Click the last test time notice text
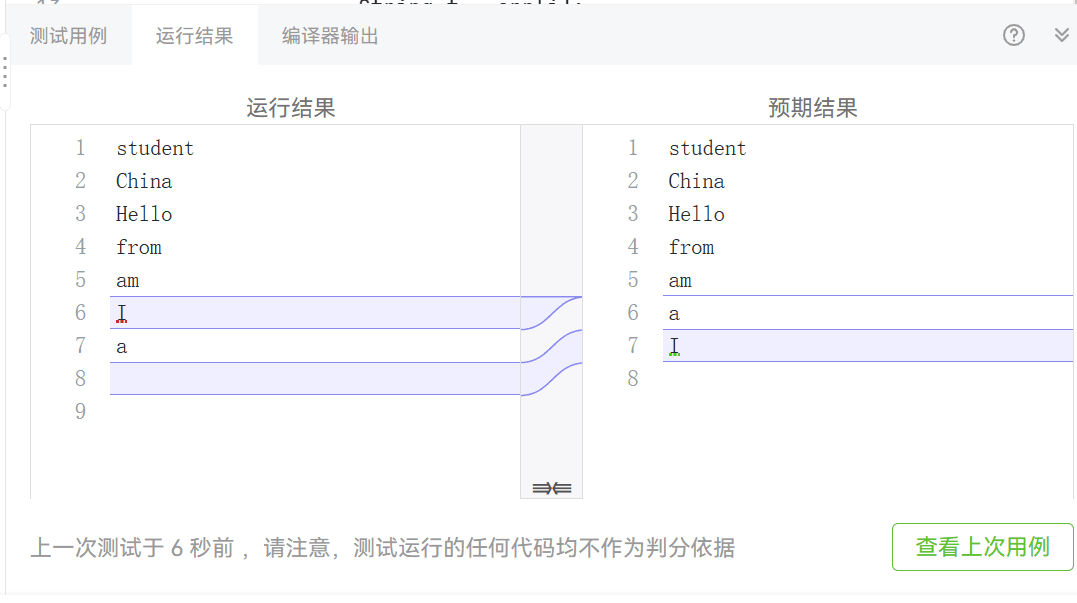This screenshot has height=603, width=1077. coord(383,547)
